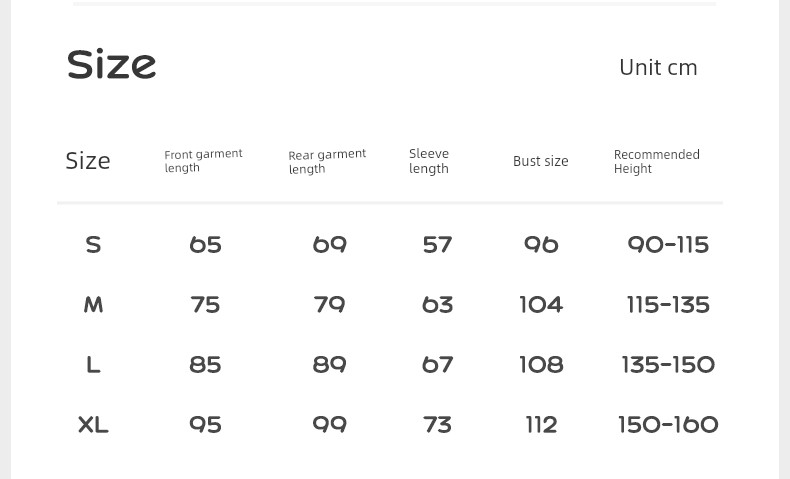Click the sleeve length value 57

click(x=437, y=245)
